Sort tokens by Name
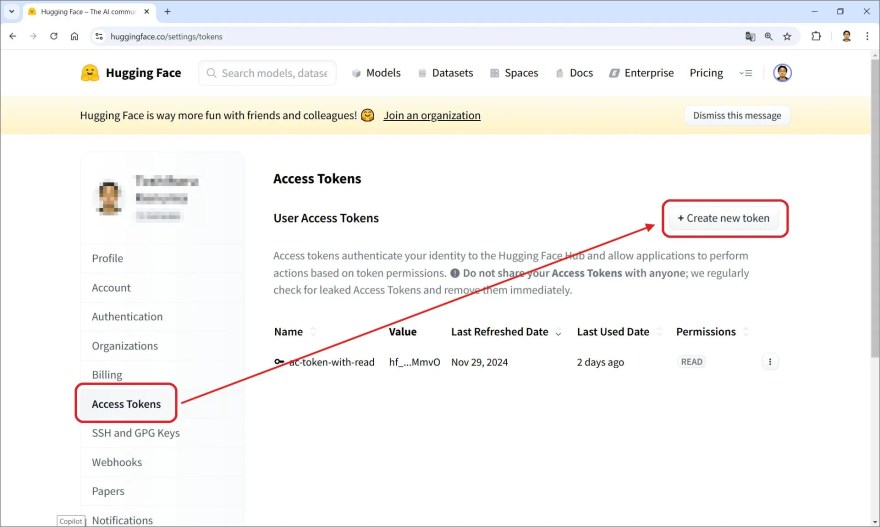This screenshot has width=880, height=527. pos(313,332)
